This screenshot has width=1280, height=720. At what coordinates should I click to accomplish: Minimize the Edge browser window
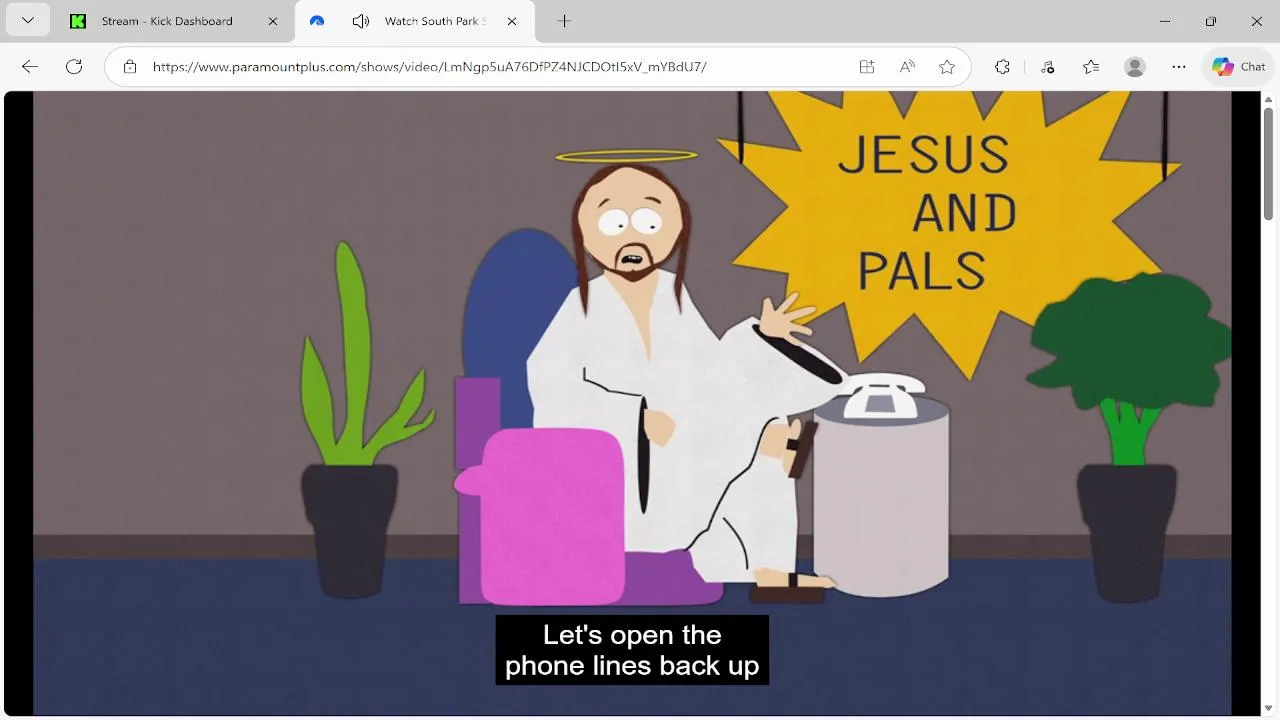tap(1165, 21)
